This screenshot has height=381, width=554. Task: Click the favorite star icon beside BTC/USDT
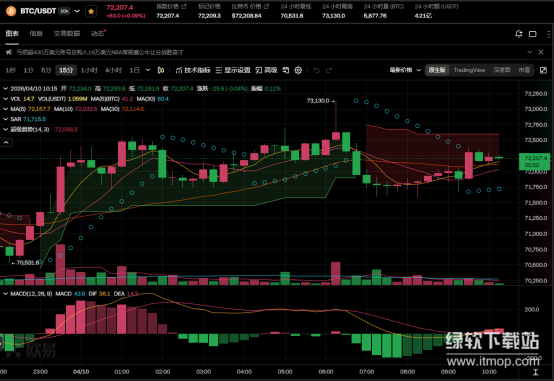(91, 11)
